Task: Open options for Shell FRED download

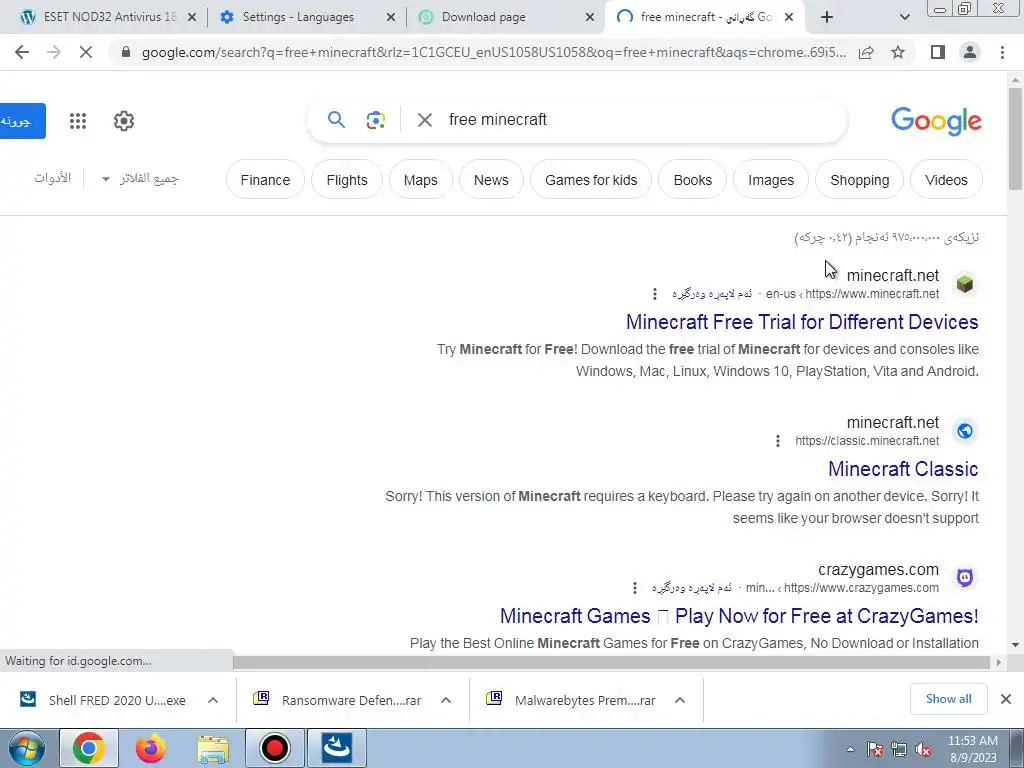Action: [213, 700]
